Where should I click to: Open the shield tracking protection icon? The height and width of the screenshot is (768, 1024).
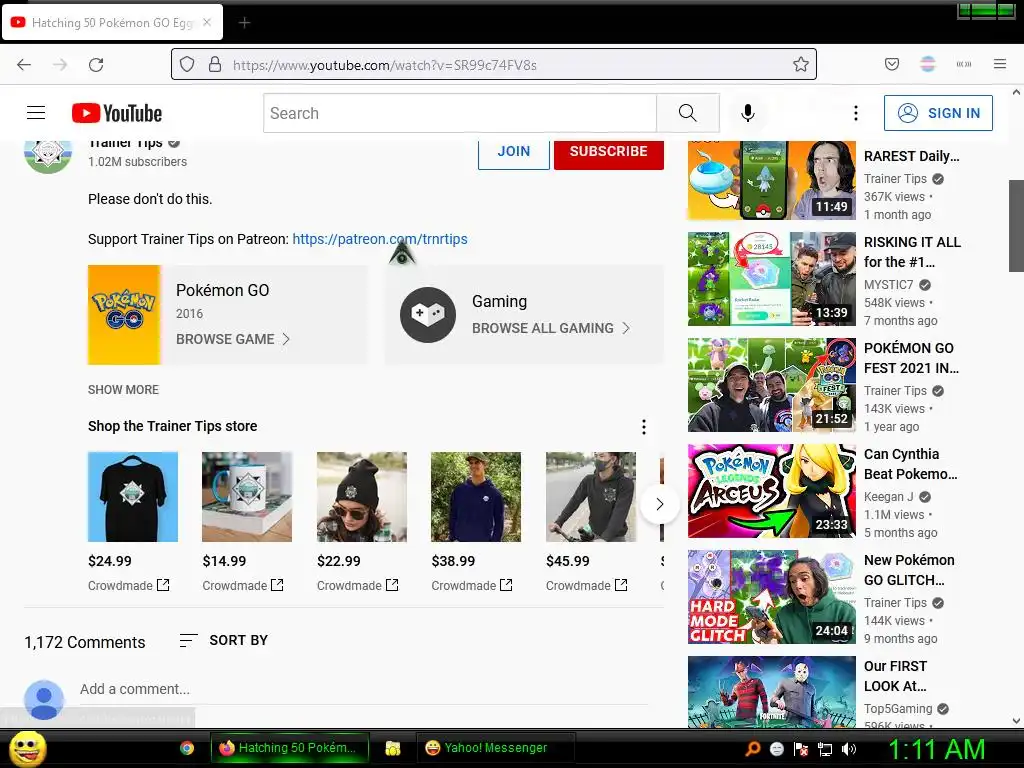pyautogui.click(x=187, y=64)
